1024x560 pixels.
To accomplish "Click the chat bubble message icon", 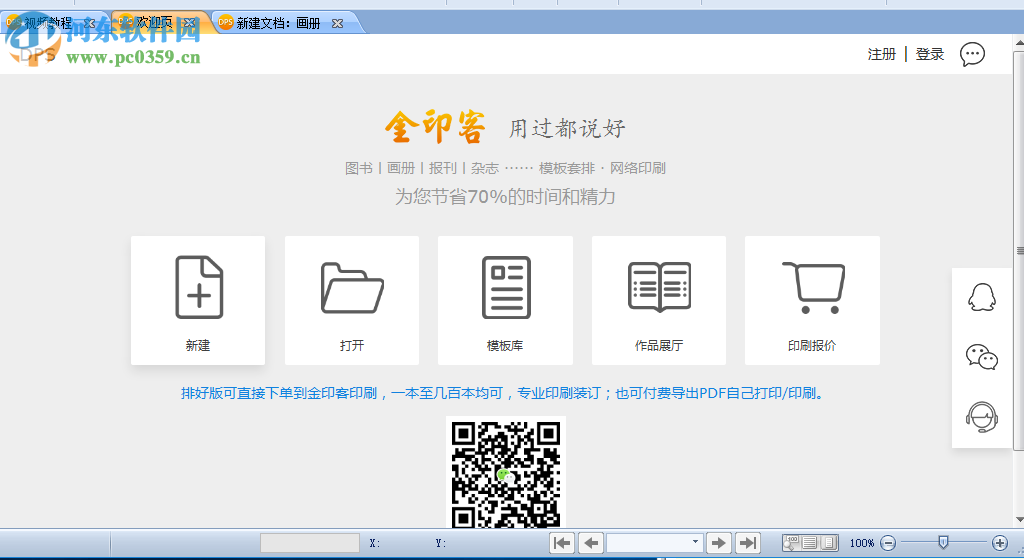I will point(972,54).
